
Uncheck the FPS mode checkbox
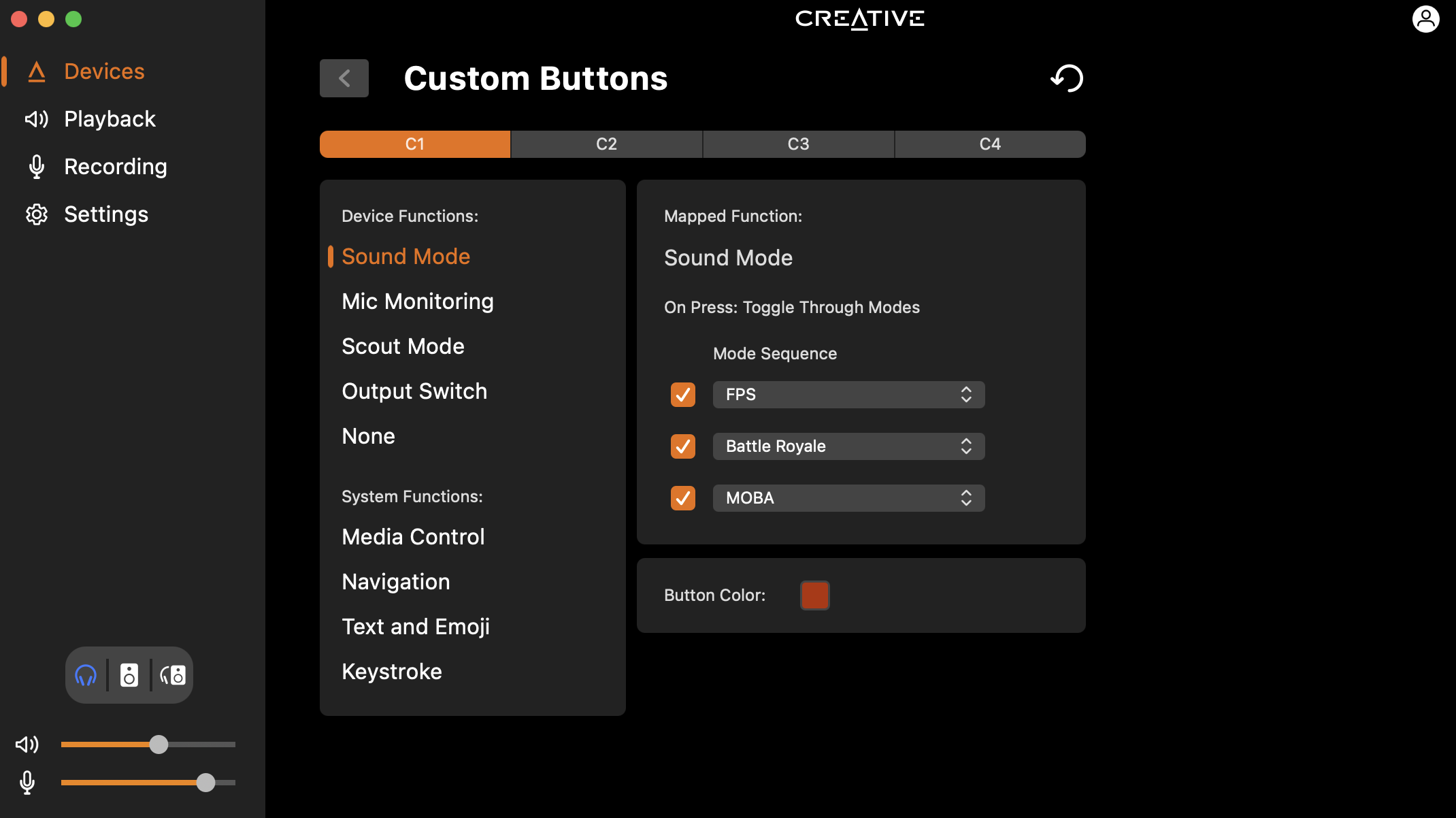pos(683,395)
